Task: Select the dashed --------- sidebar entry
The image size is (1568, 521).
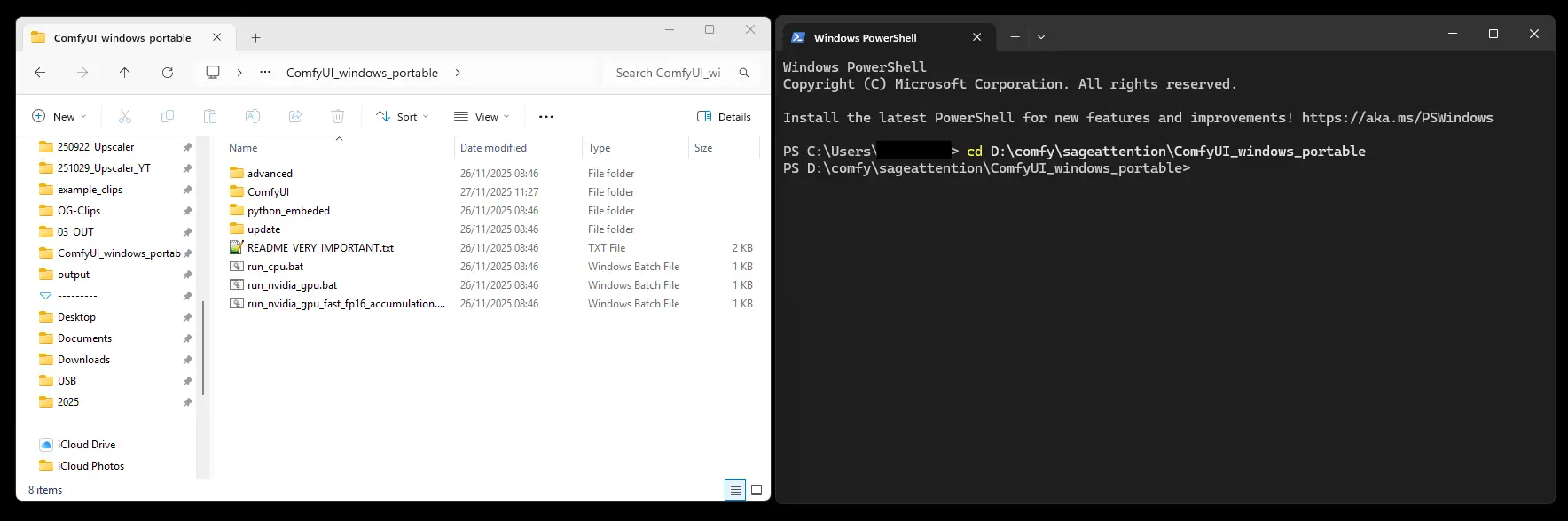Action: [x=77, y=296]
